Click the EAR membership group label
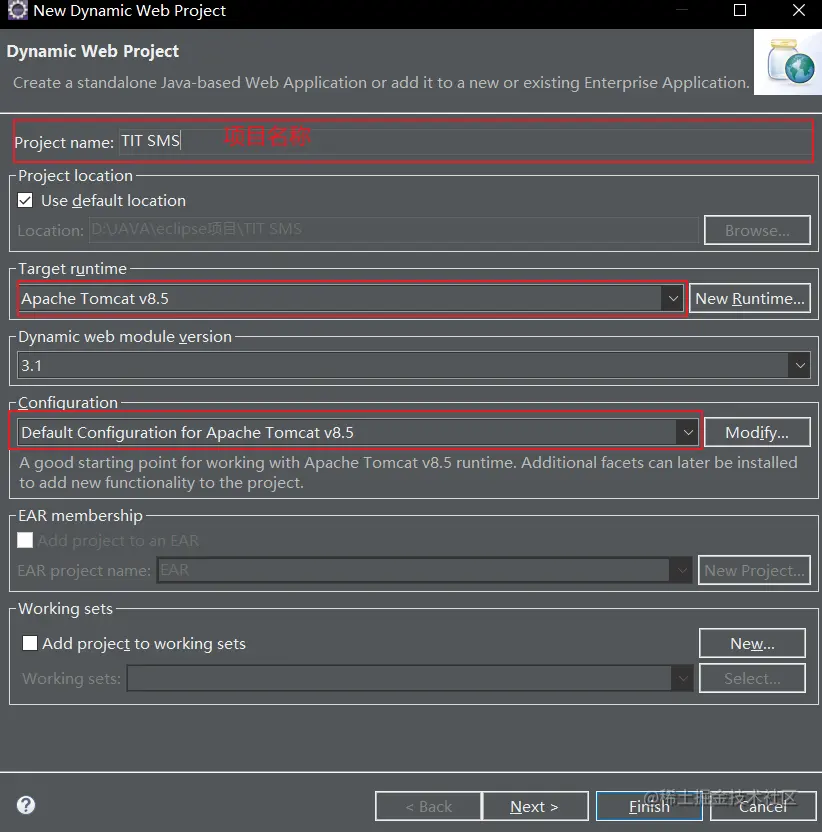 click(80, 515)
